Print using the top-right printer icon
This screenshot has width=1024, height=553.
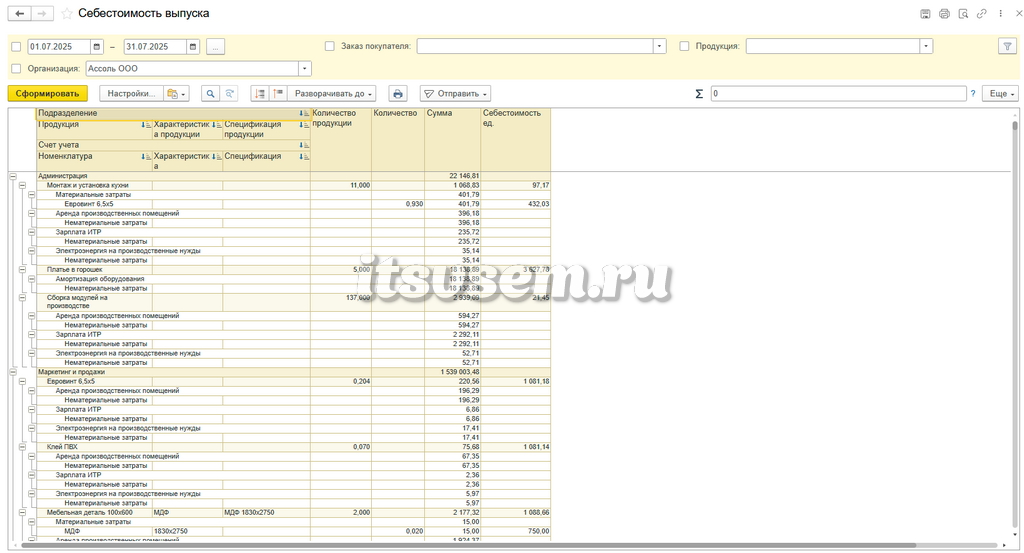[x=944, y=14]
